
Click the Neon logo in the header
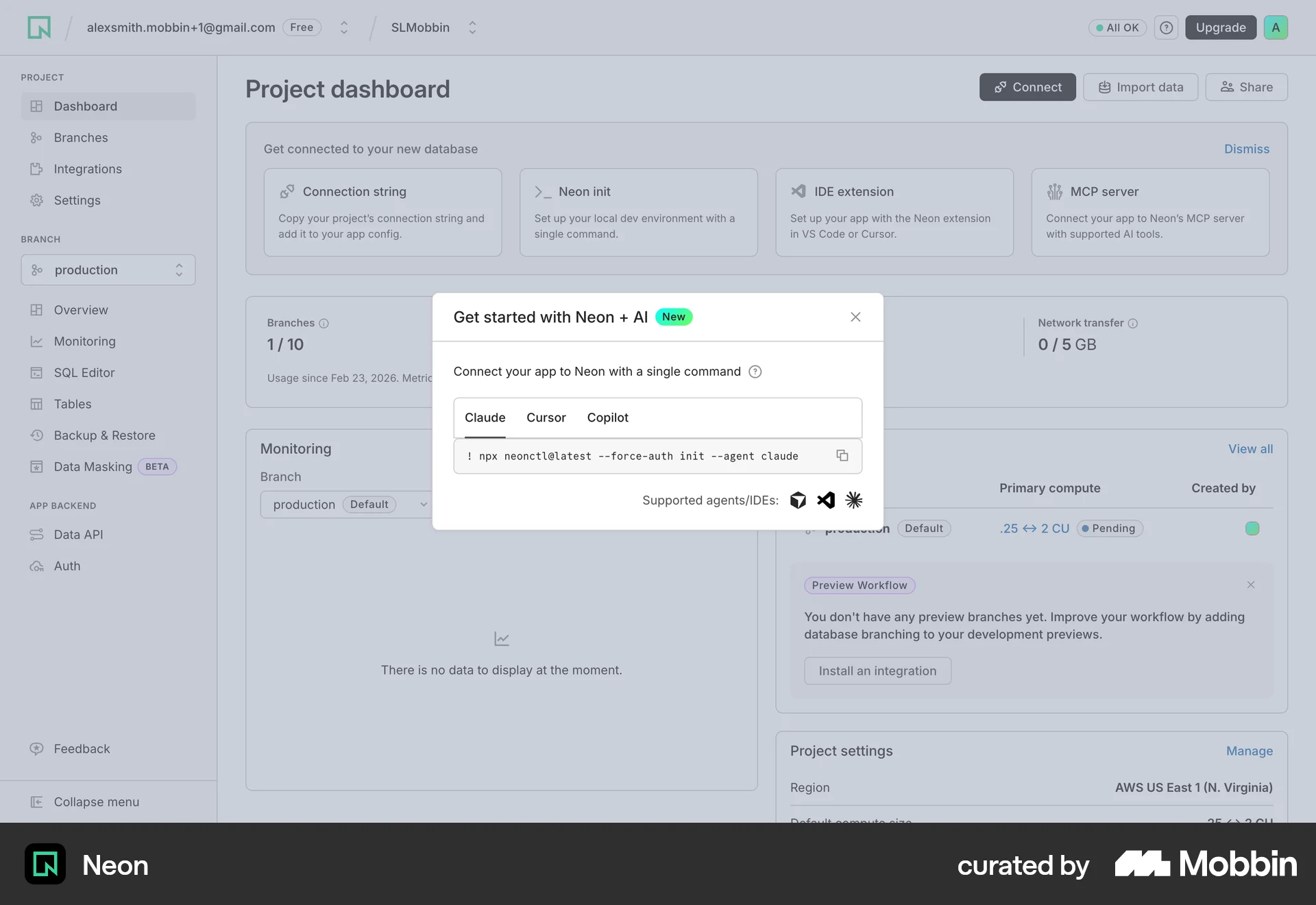39,27
